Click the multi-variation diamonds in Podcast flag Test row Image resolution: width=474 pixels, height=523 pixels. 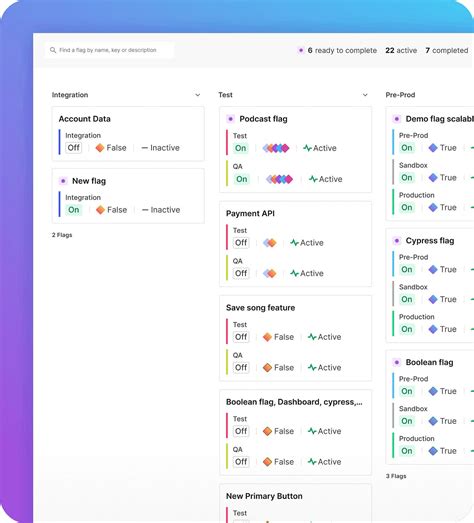pos(276,148)
